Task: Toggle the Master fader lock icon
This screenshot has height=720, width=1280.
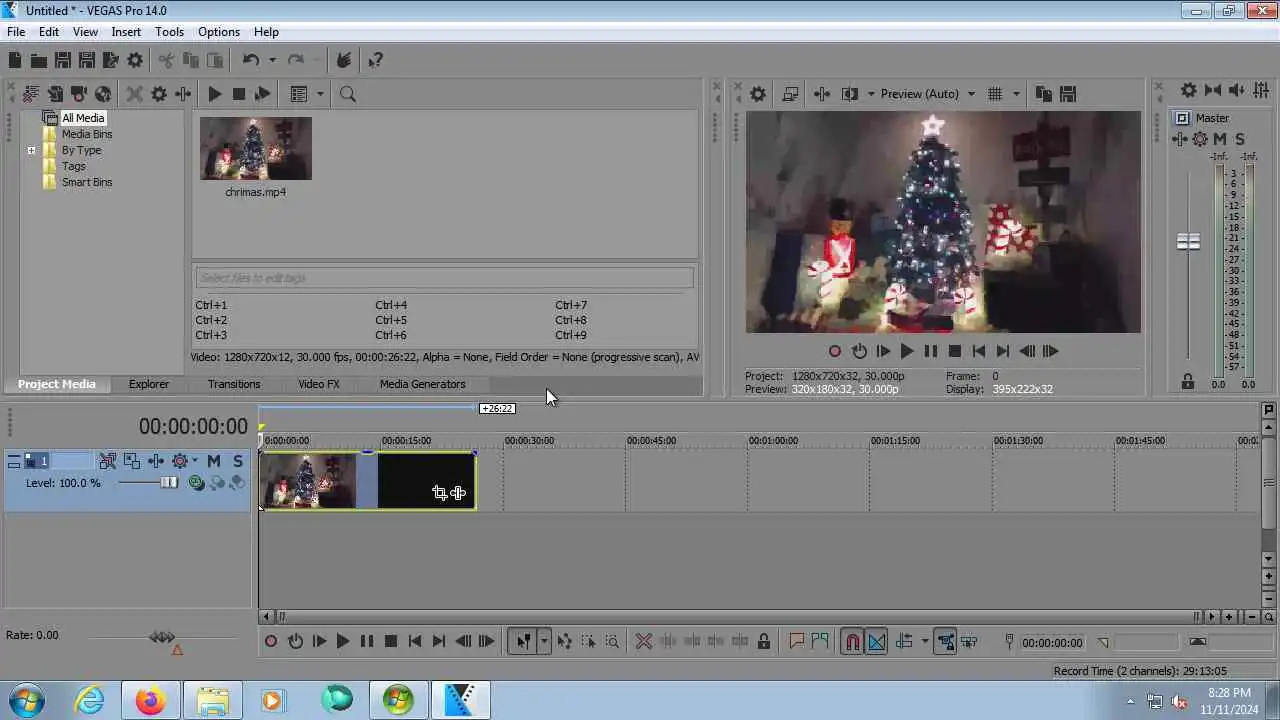Action: pos(1188,382)
